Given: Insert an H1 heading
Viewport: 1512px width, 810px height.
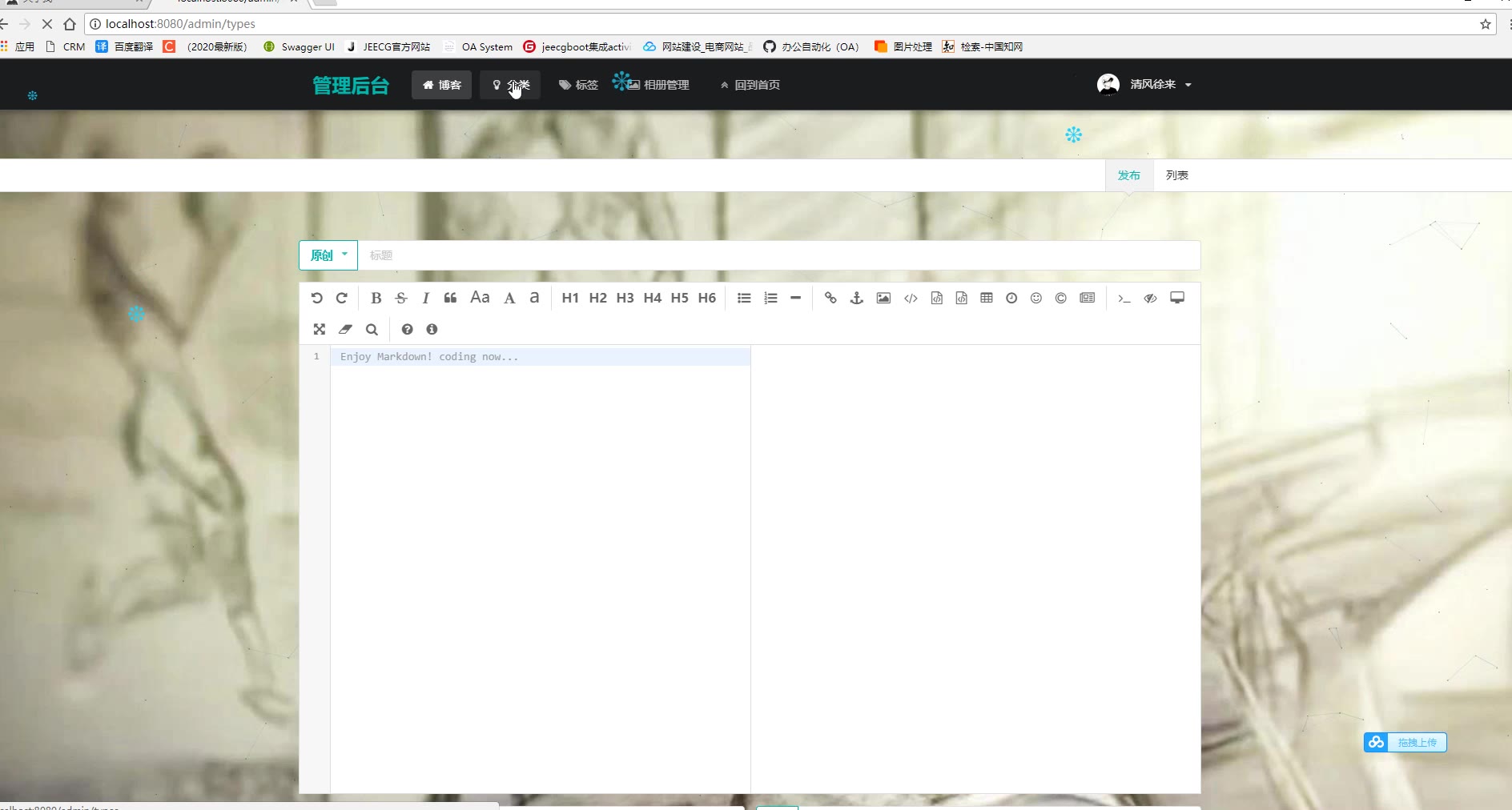Looking at the screenshot, I should click(570, 298).
